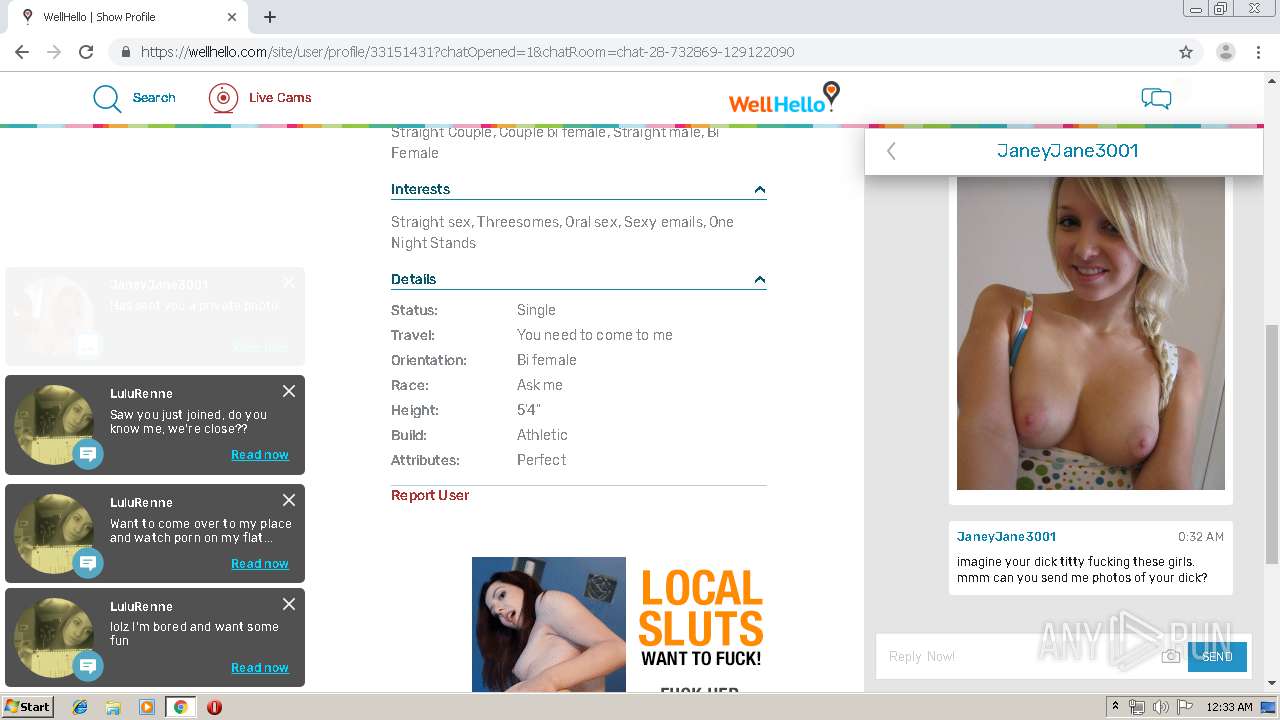Reload the page
The width and height of the screenshot is (1280, 720).
(86, 52)
